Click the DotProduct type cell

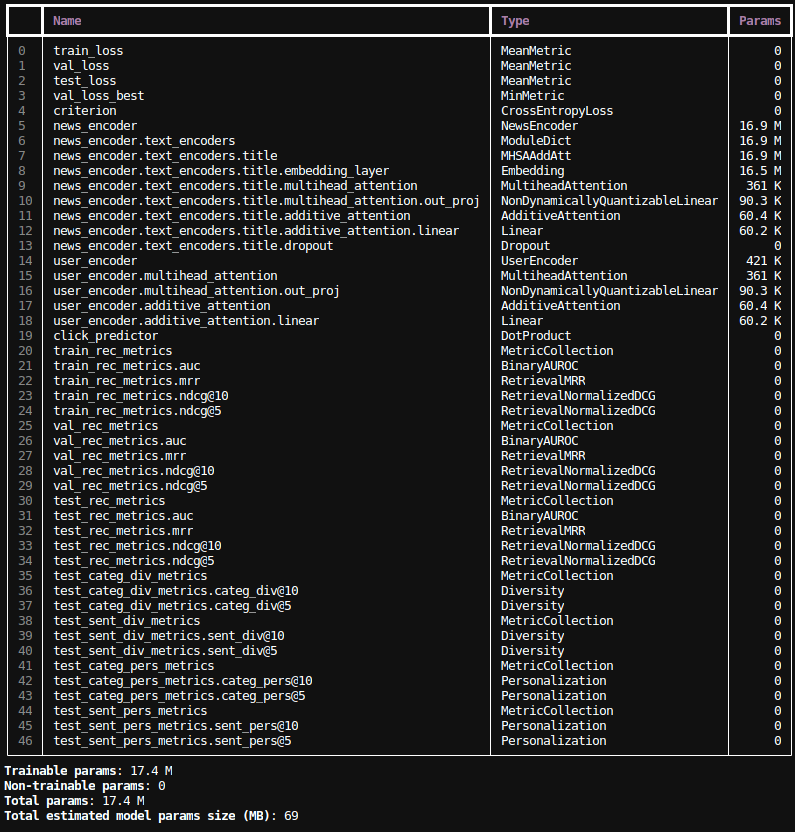pyautogui.click(x=535, y=336)
